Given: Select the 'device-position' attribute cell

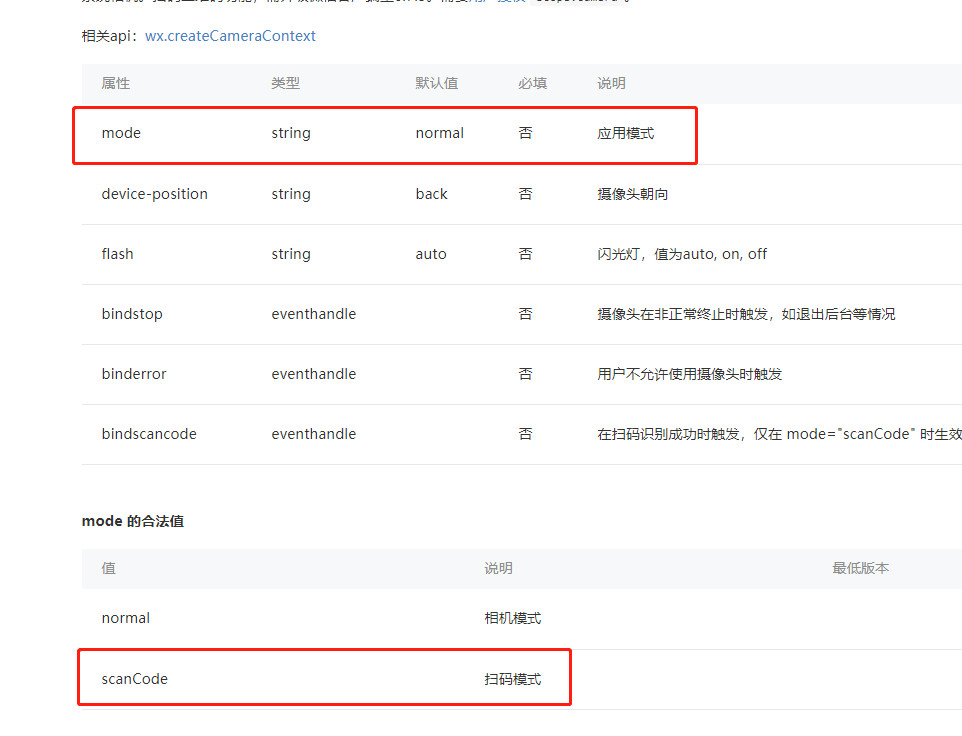Looking at the screenshot, I should pos(155,194).
